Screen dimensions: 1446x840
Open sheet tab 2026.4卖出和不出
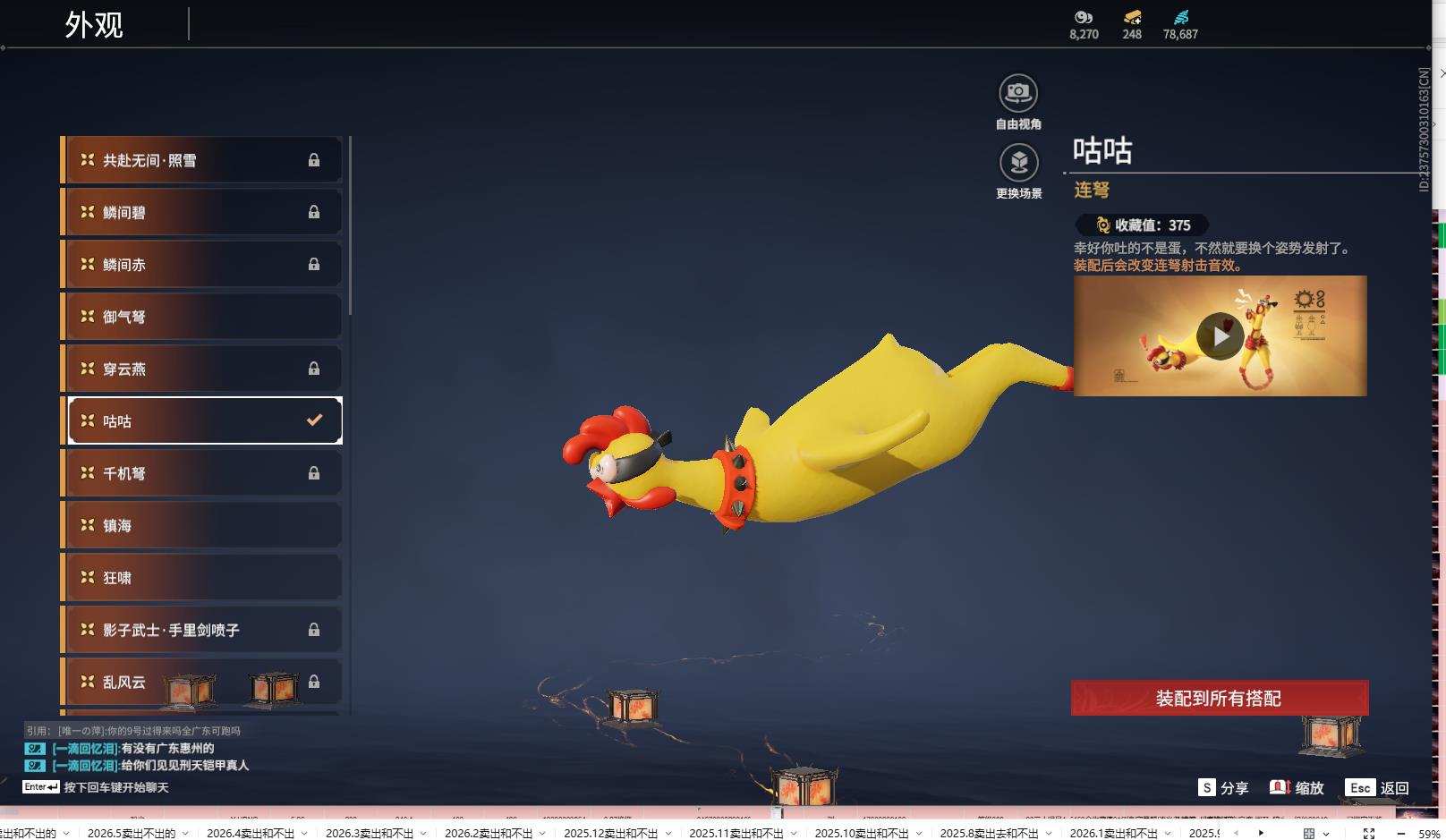click(x=251, y=833)
